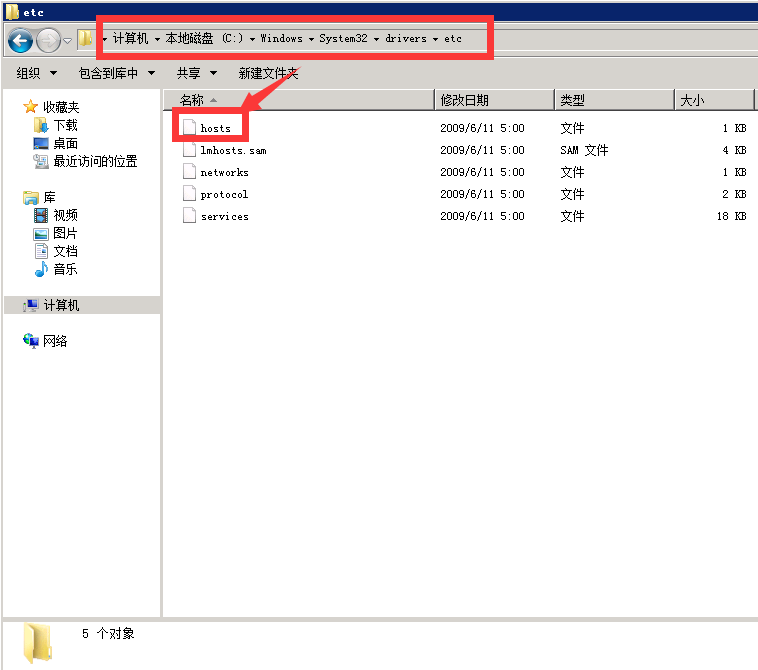Click the 库 libraries icon
Image resolution: width=758 pixels, height=670 pixels.
coord(31,197)
